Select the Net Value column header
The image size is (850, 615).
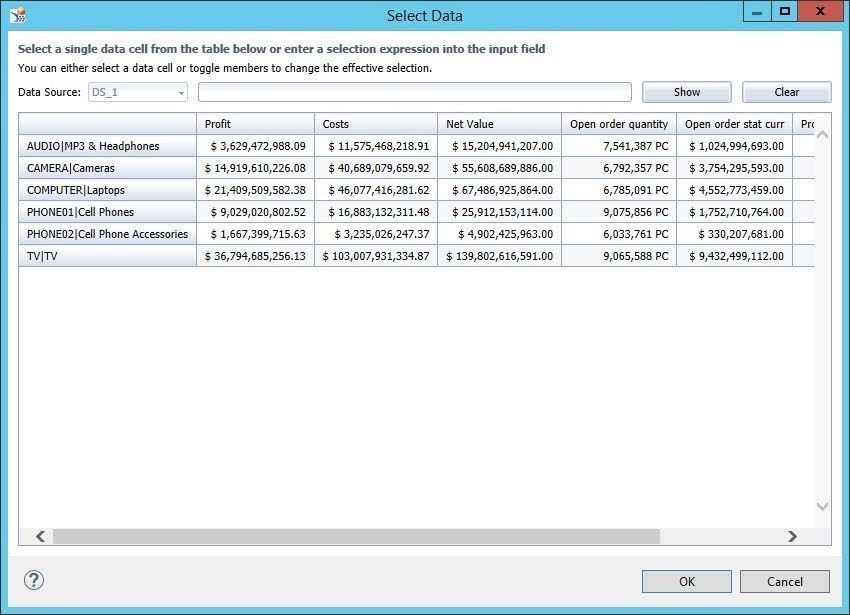pyautogui.click(x=498, y=124)
